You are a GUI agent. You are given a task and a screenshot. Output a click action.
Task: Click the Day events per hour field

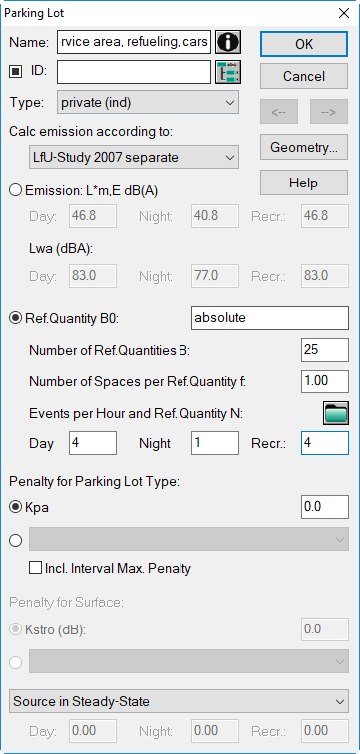pos(93,443)
